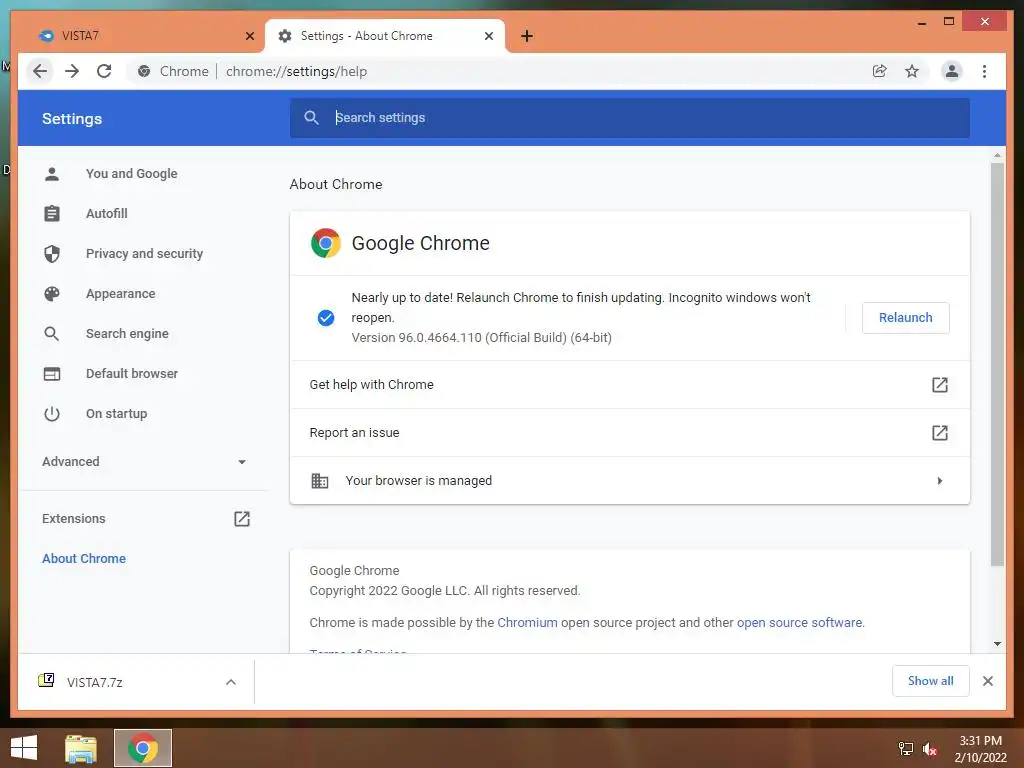The image size is (1024, 768).
Task: Click the page scrollbar thumb
Action: pyautogui.click(x=997, y=364)
